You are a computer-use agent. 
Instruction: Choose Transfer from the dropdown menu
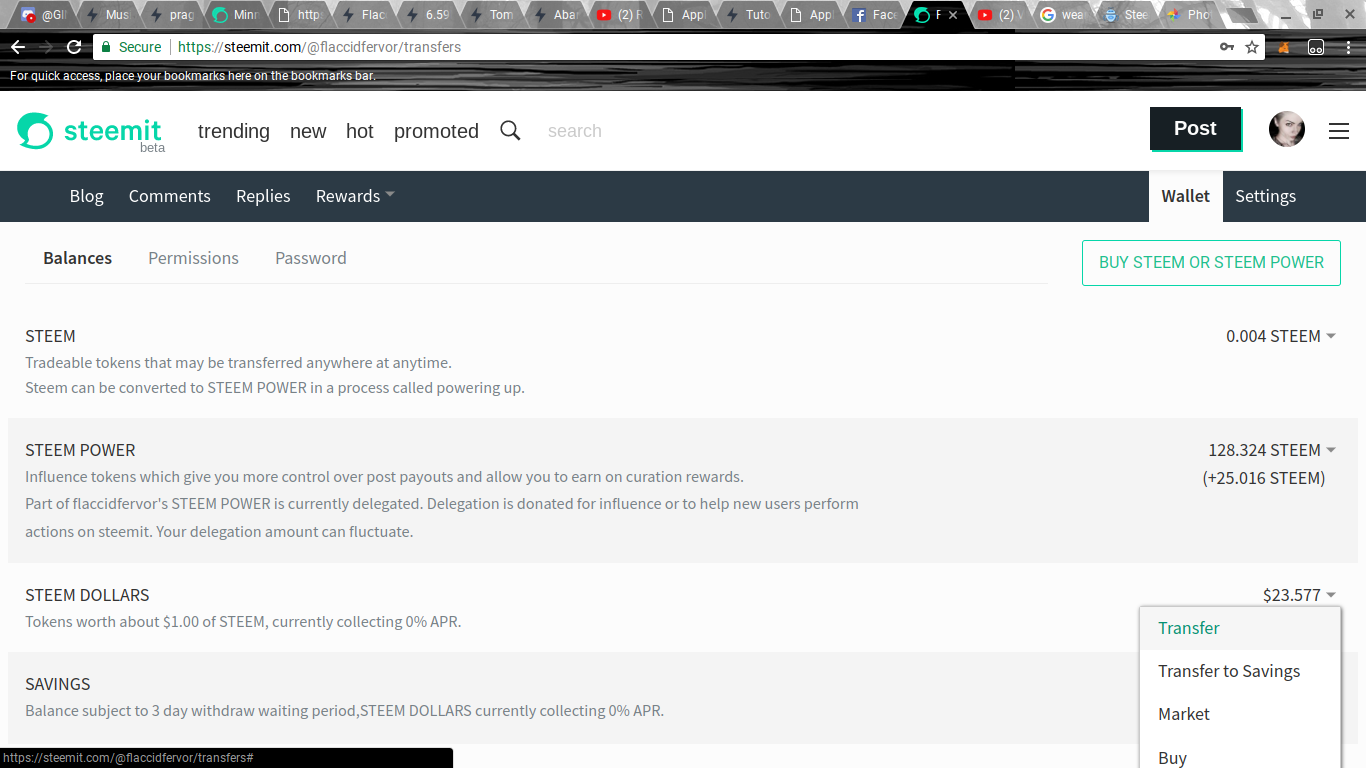click(x=1240, y=628)
